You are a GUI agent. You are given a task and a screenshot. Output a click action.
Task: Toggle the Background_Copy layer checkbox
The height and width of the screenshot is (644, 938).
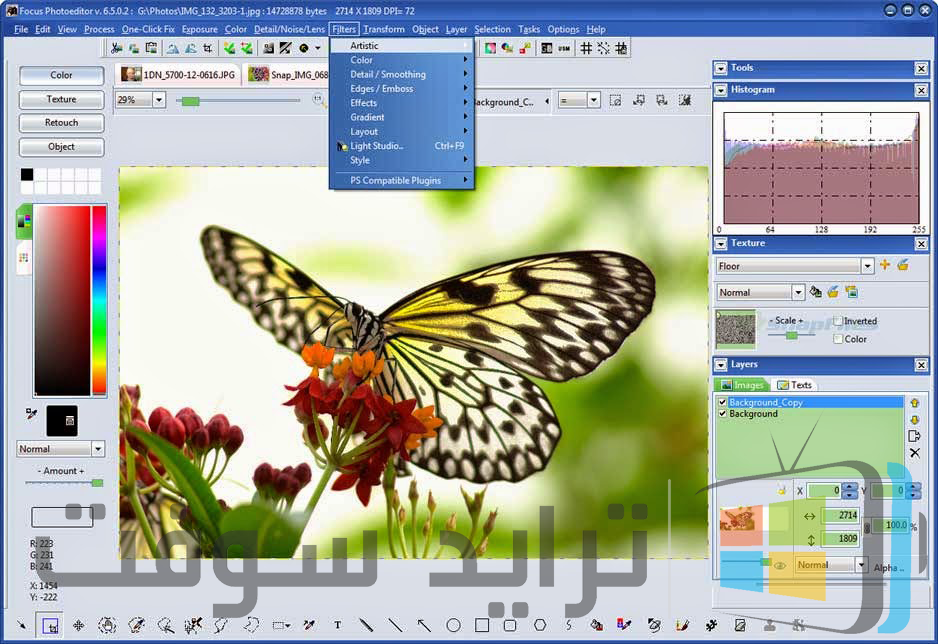[x=723, y=402]
